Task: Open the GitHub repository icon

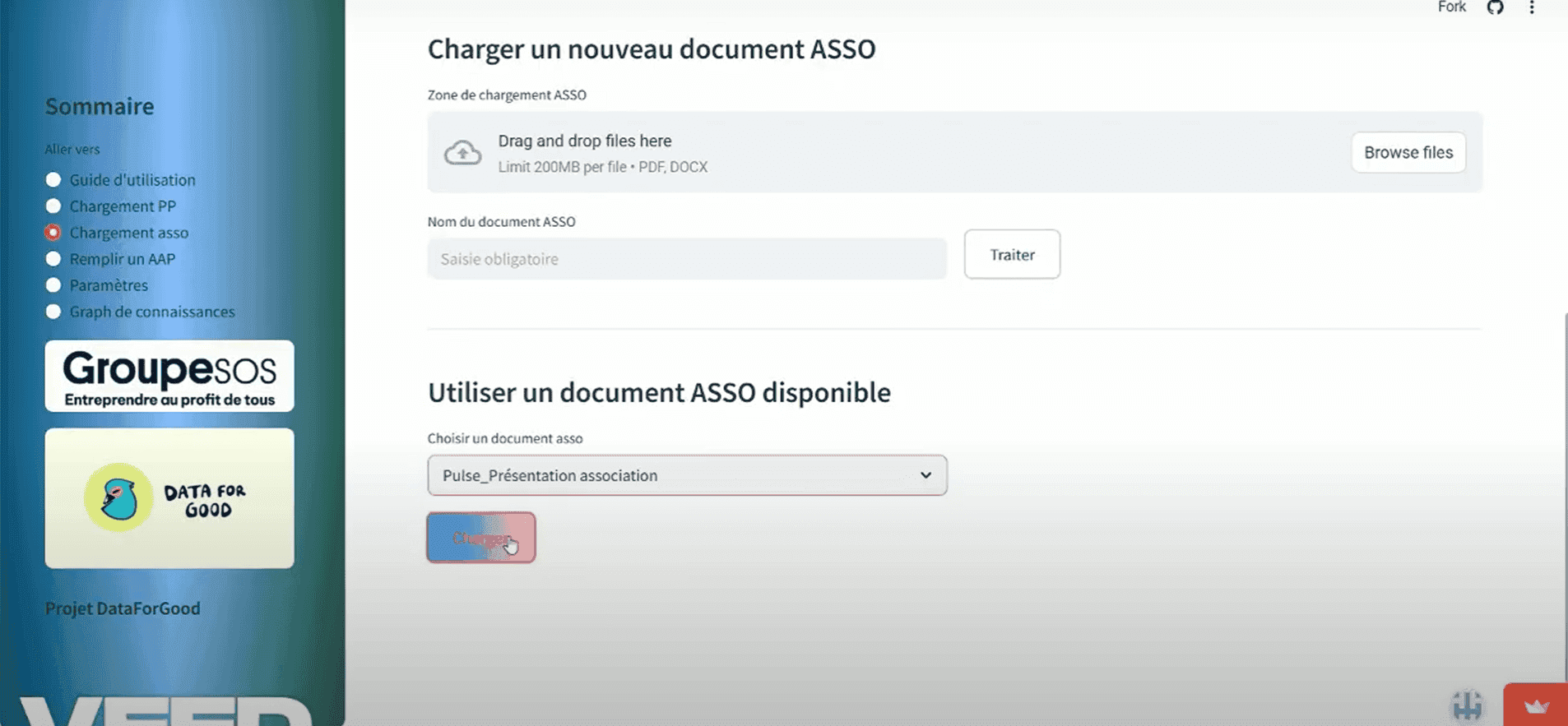Action: click(1495, 7)
